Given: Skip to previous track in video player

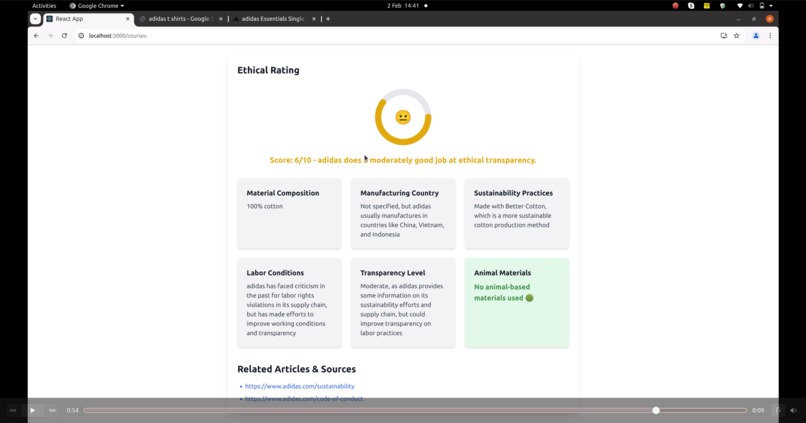Looking at the screenshot, I should 13,410.
